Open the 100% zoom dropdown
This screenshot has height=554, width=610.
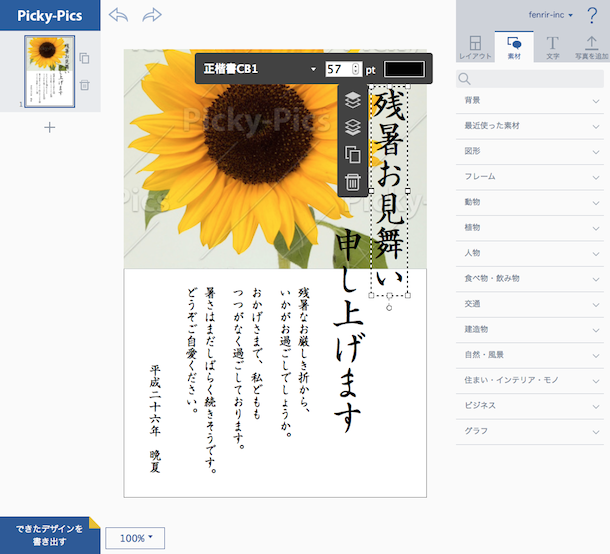point(136,538)
